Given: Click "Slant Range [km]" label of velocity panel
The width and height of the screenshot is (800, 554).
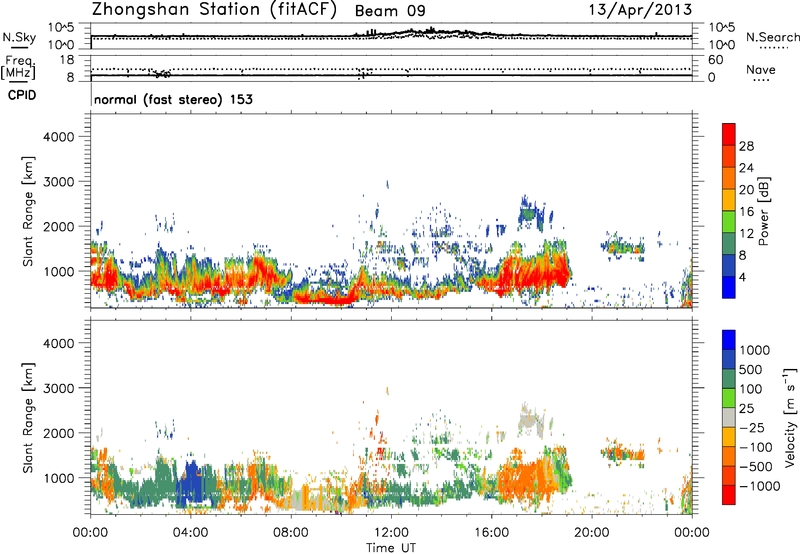Looking at the screenshot, I should 28,418.
